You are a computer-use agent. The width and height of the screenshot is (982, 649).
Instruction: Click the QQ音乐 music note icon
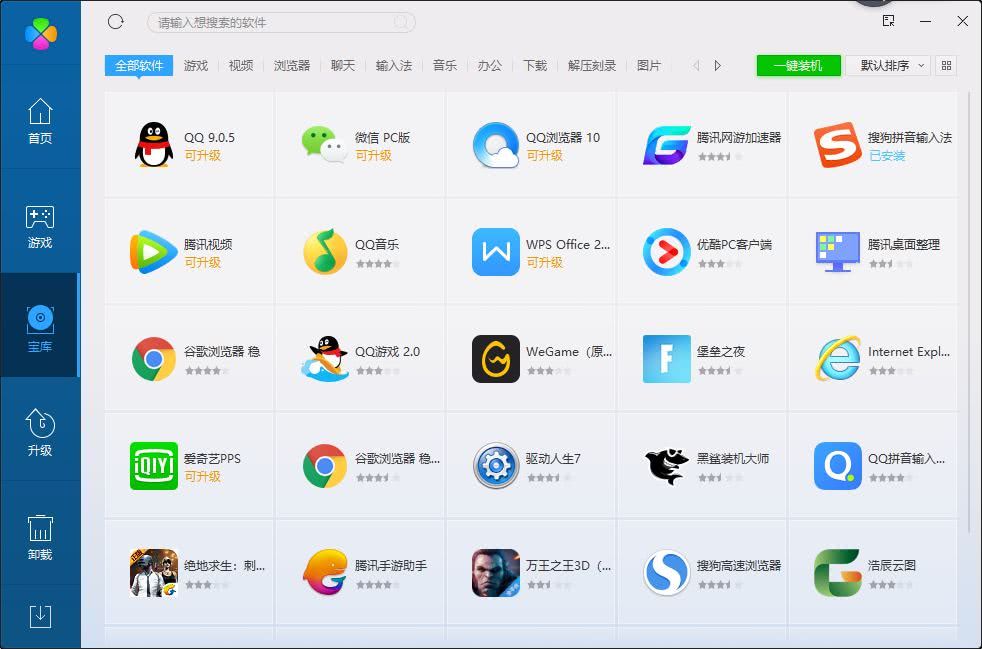pyautogui.click(x=324, y=252)
